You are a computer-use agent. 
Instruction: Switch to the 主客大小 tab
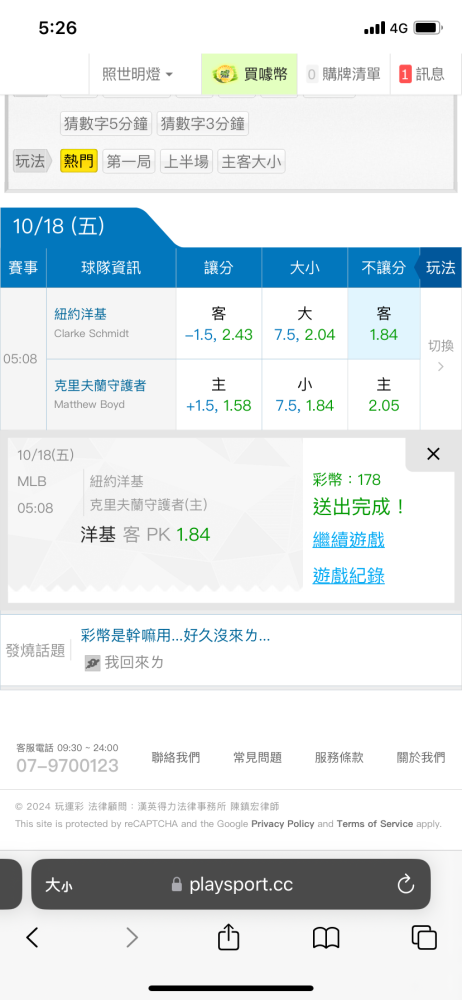251,161
